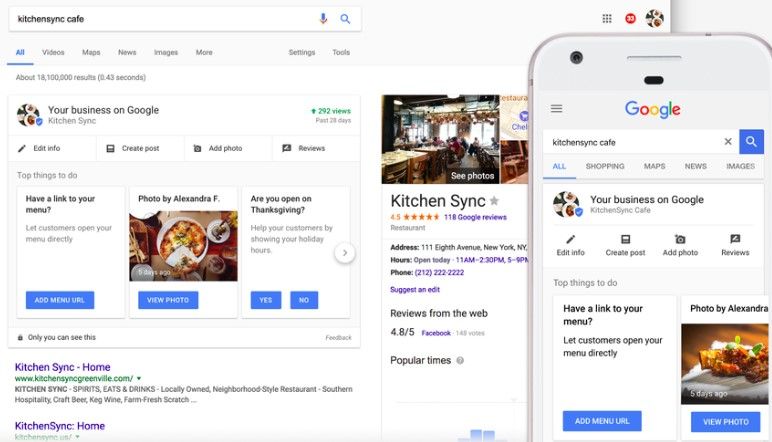Open the Tools search options

(341, 52)
